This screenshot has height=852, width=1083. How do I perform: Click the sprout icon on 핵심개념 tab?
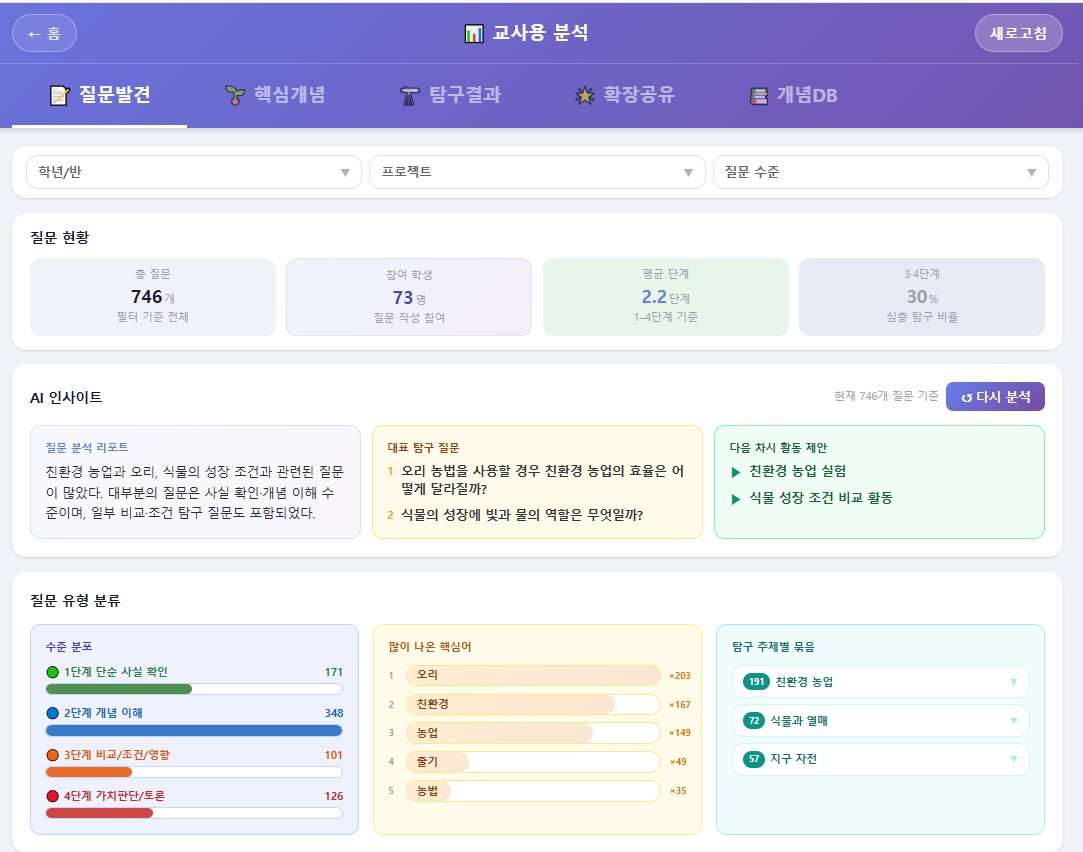pyautogui.click(x=235, y=95)
